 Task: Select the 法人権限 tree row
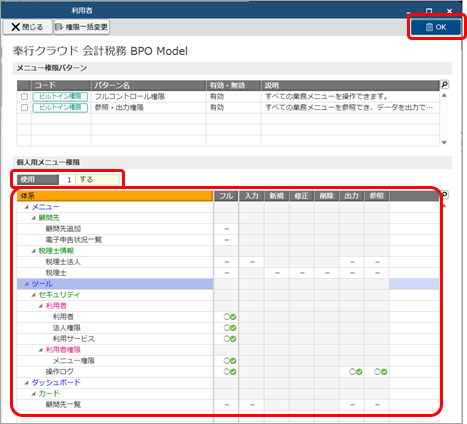pyautogui.click(x=115, y=328)
